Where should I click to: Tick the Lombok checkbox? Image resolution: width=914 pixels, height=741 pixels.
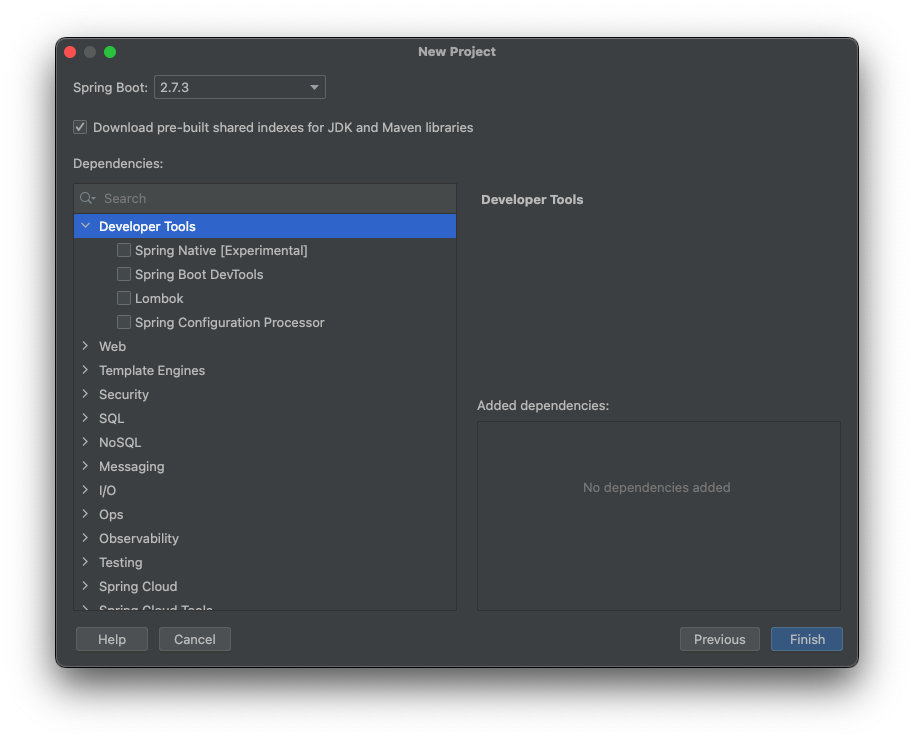[124, 298]
